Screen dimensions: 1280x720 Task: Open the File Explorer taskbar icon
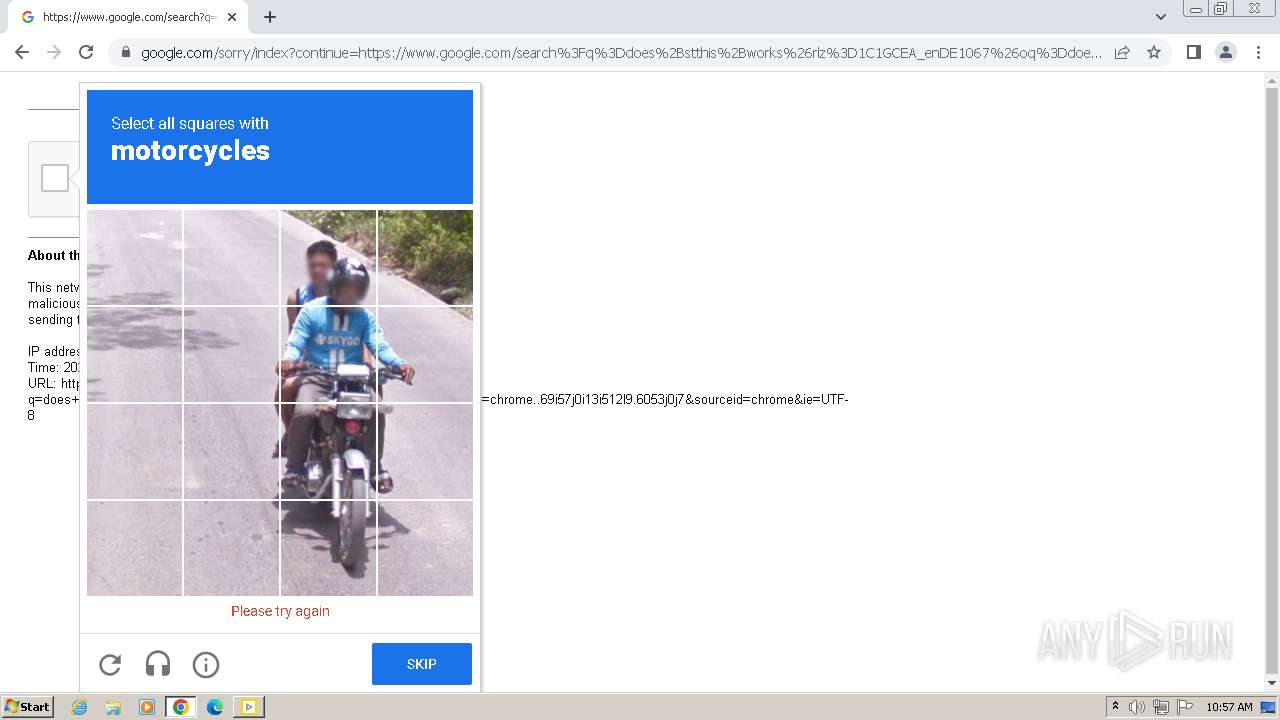pyautogui.click(x=113, y=707)
